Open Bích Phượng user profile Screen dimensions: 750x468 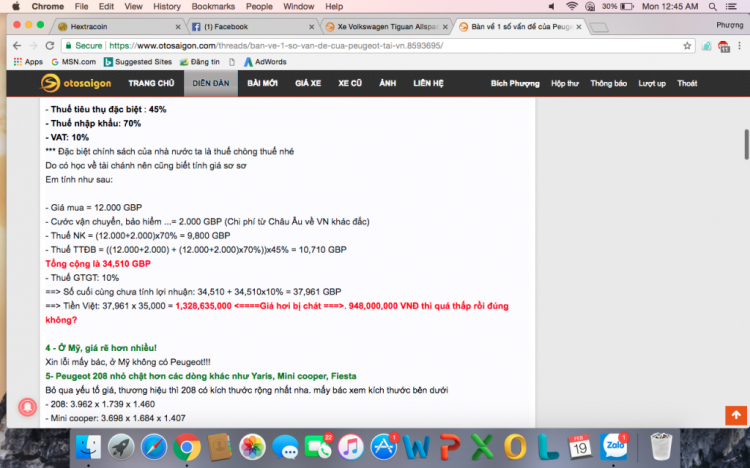click(515, 83)
